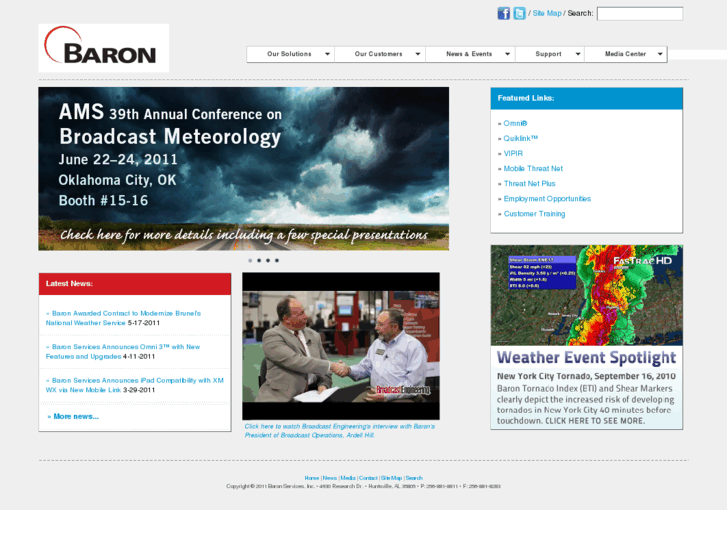727x545 pixels.
Task: Open the Our Solutions menu
Action: pos(291,54)
